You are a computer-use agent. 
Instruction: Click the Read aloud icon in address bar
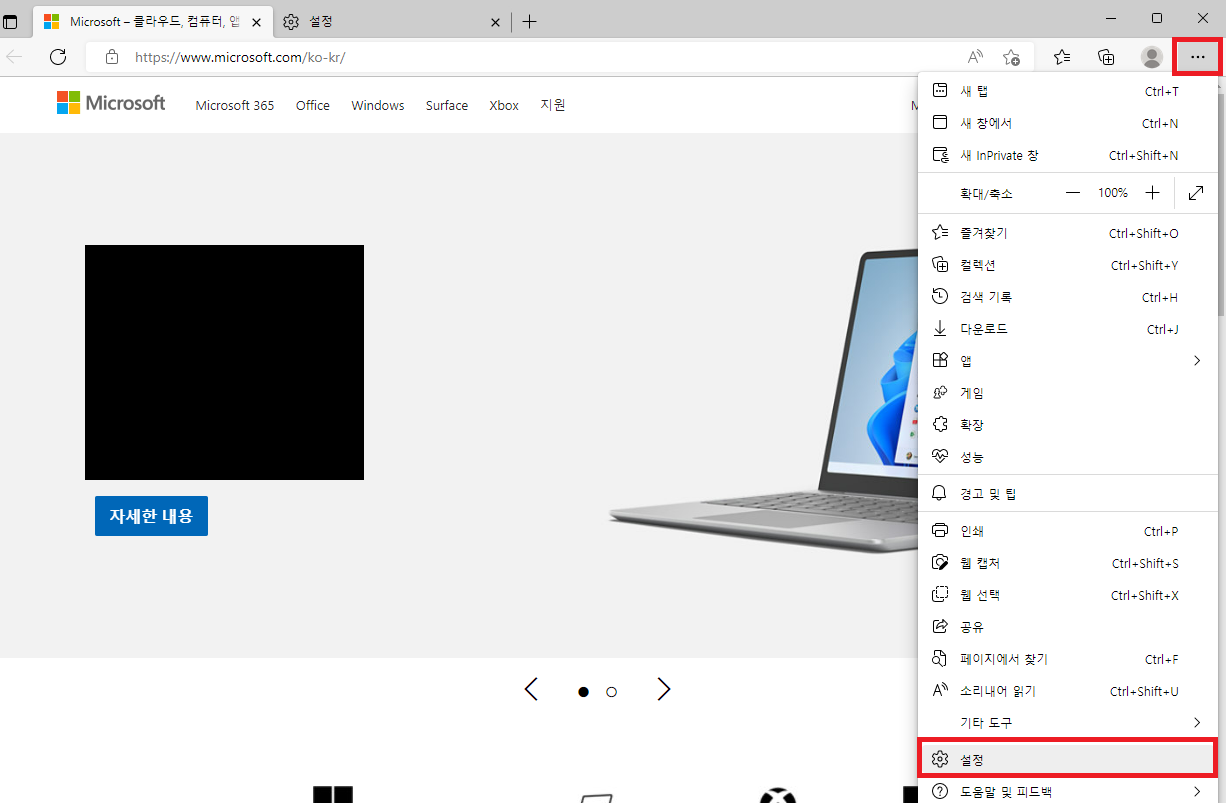(975, 57)
